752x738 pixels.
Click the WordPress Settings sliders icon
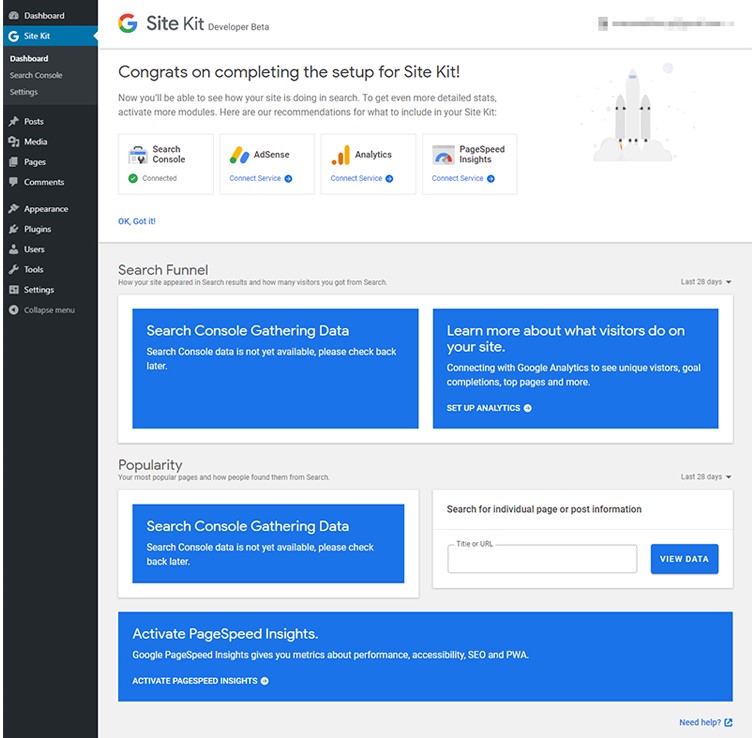point(13,289)
